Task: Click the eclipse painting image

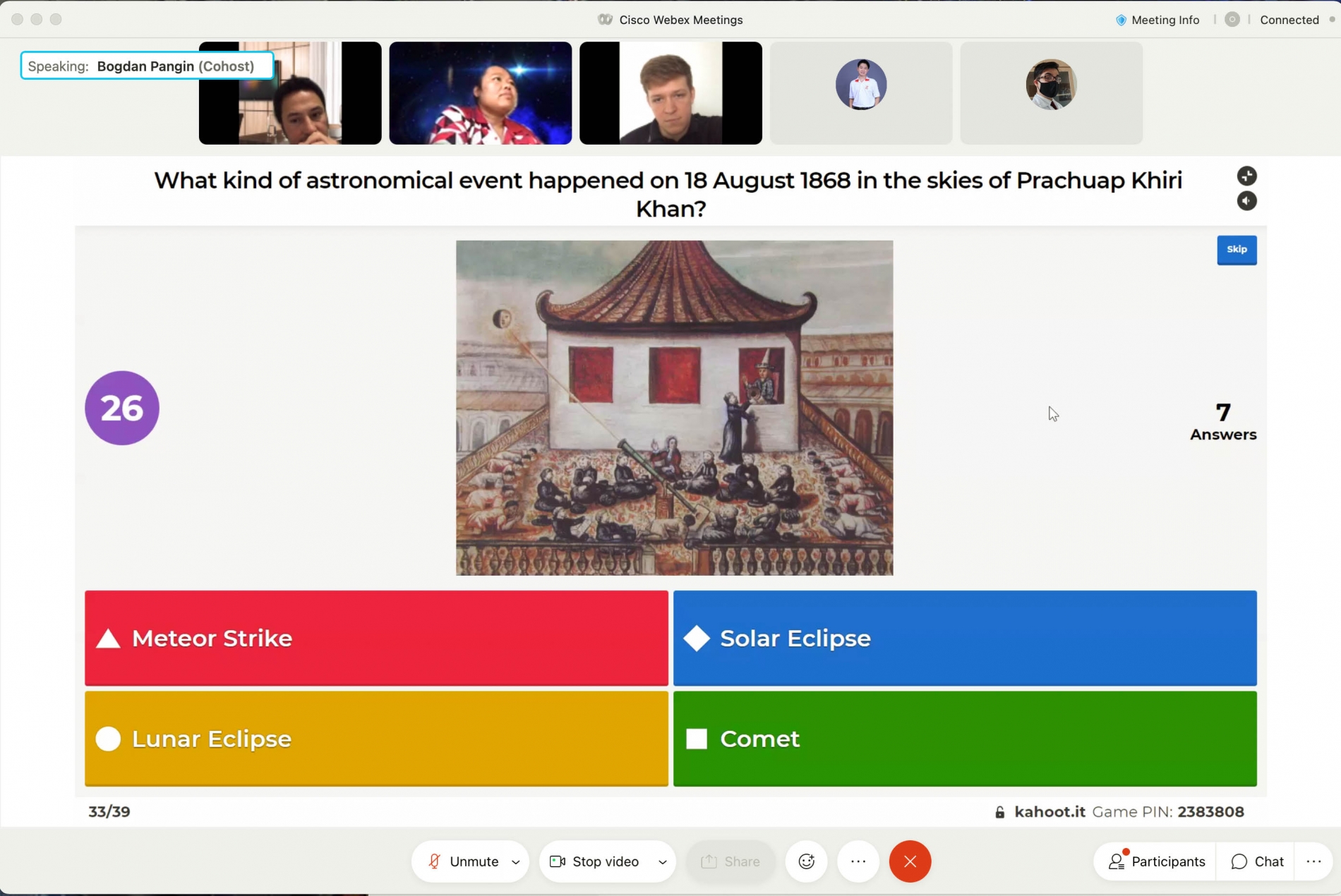Action: tap(674, 408)
